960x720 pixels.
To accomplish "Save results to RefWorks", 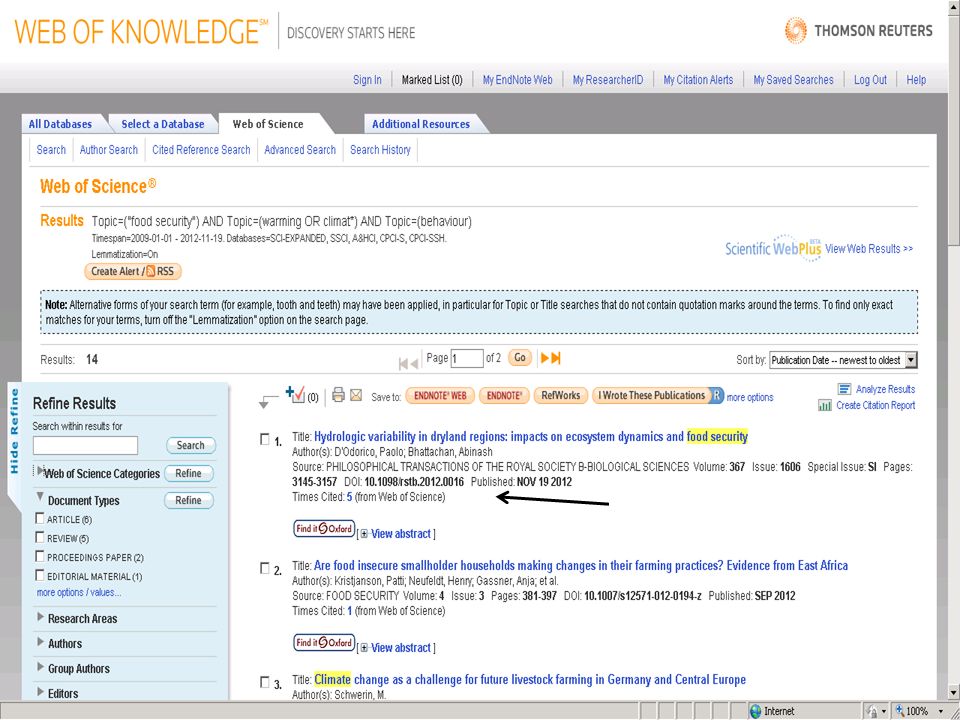I will point(561,396).
